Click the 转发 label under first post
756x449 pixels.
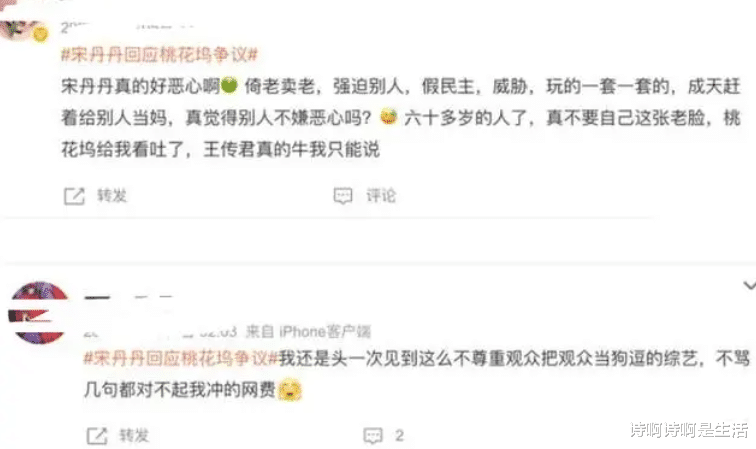click(112, 196)
